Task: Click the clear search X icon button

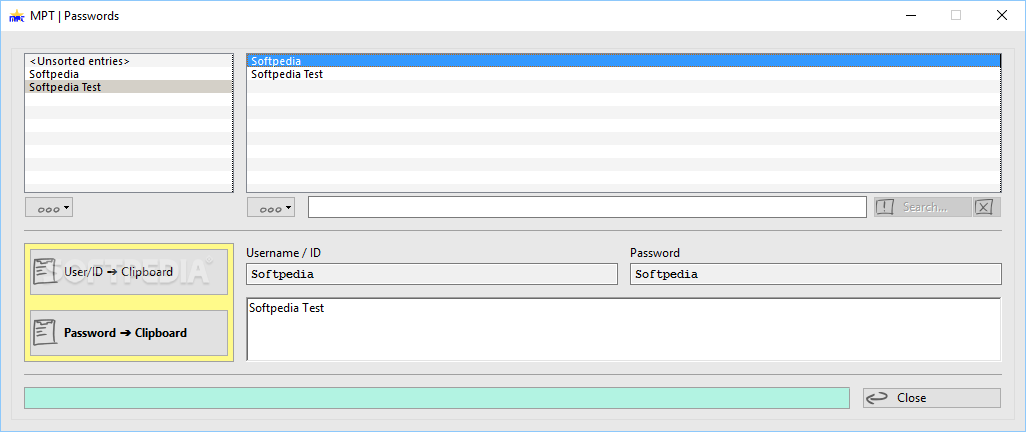Action: (987, 207)
